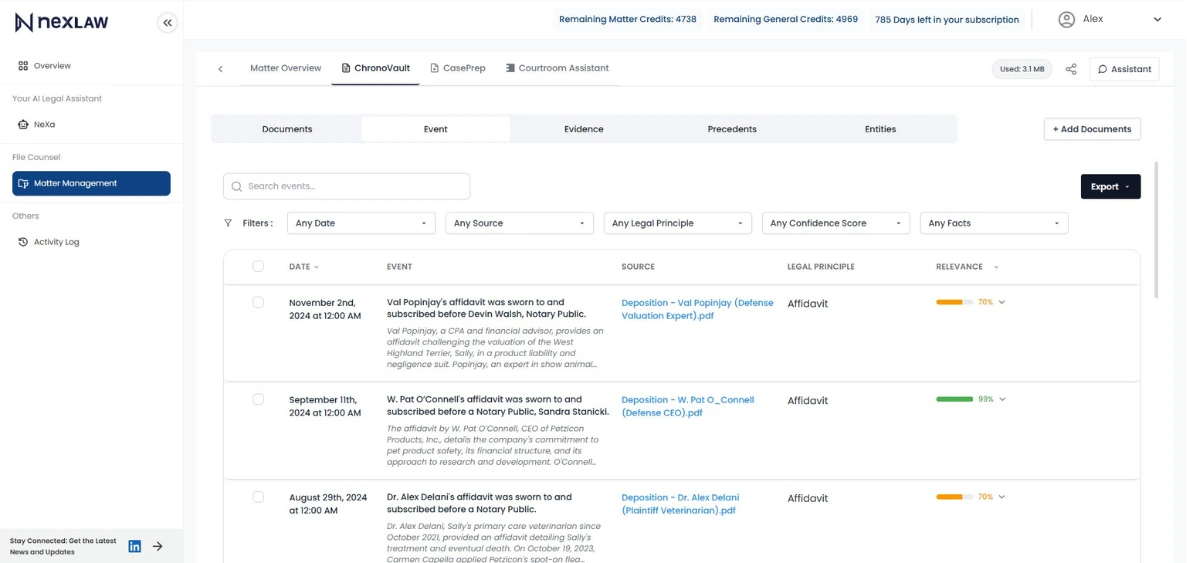Open the Any Date filter
The image size is (1187, 563).
pos(361,223)
